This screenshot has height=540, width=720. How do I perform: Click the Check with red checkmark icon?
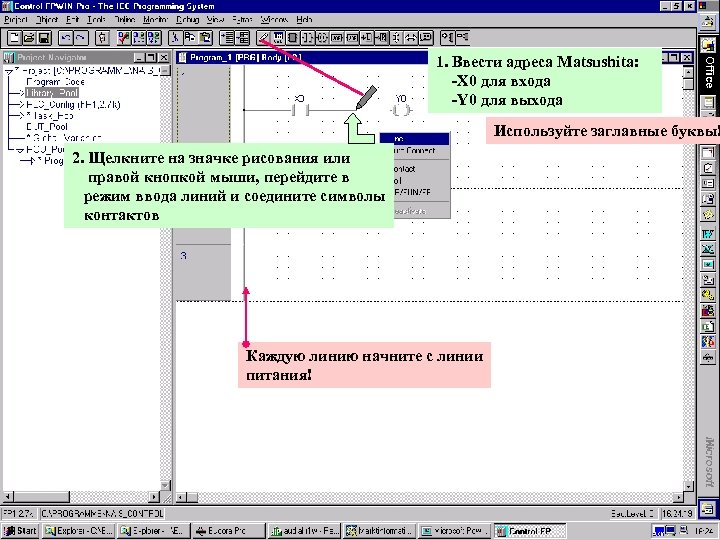coord(124,38)
